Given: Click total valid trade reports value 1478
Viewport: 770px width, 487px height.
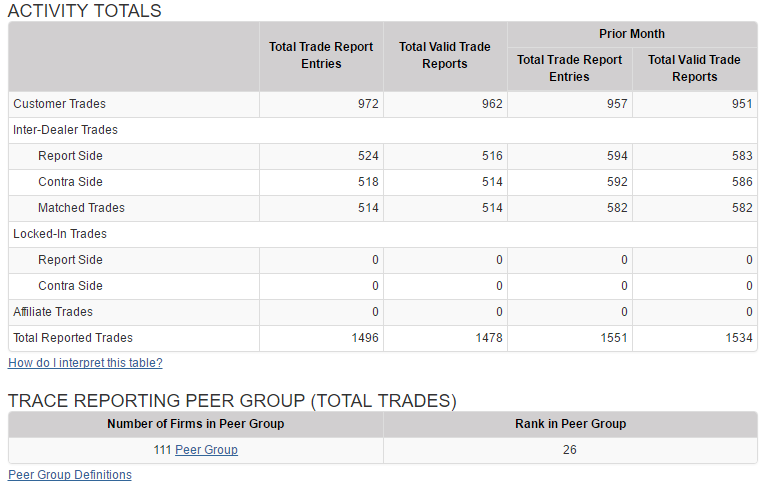Looking at the screenshot, I should click(x=489, y=338).
